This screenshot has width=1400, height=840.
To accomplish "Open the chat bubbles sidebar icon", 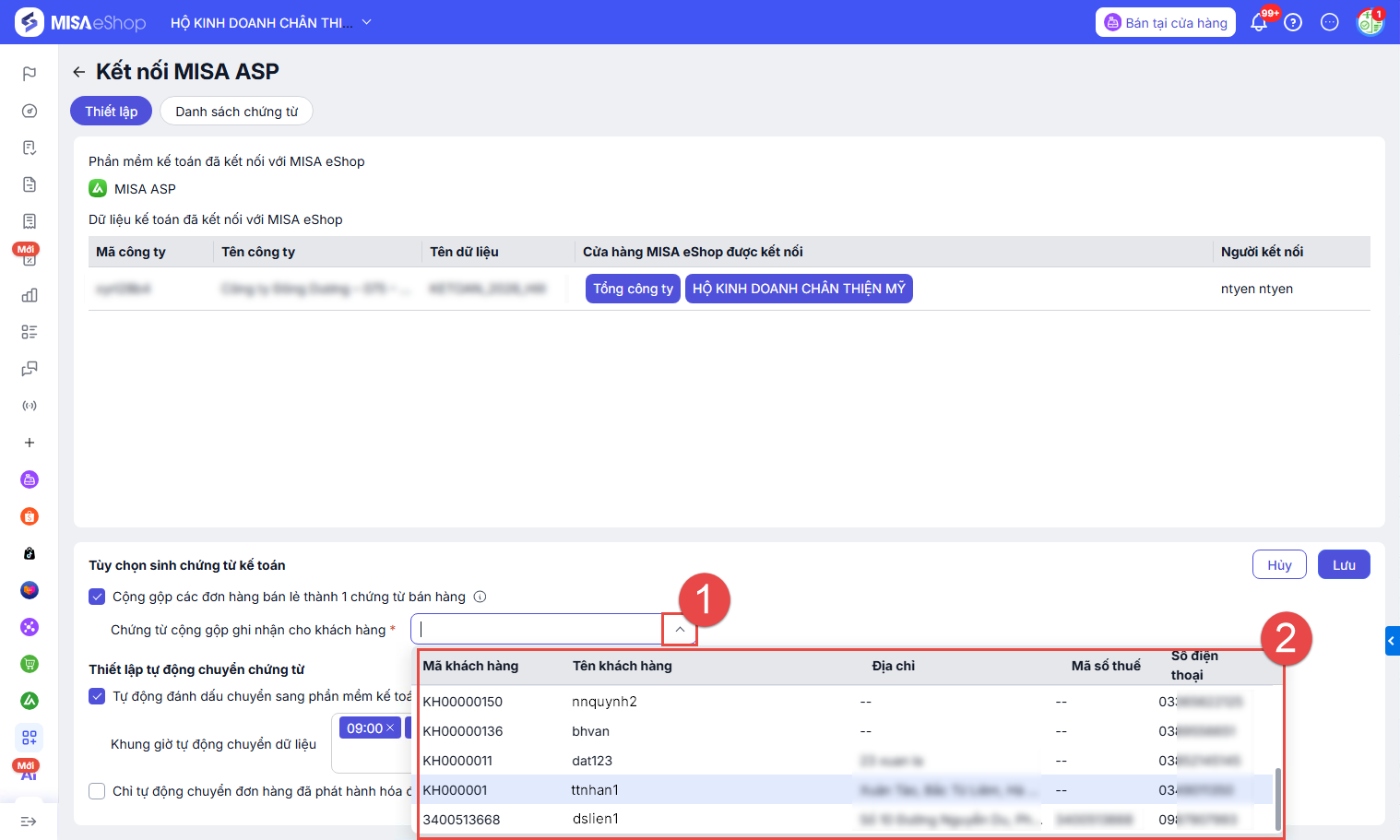I will [x=30, y=369].
